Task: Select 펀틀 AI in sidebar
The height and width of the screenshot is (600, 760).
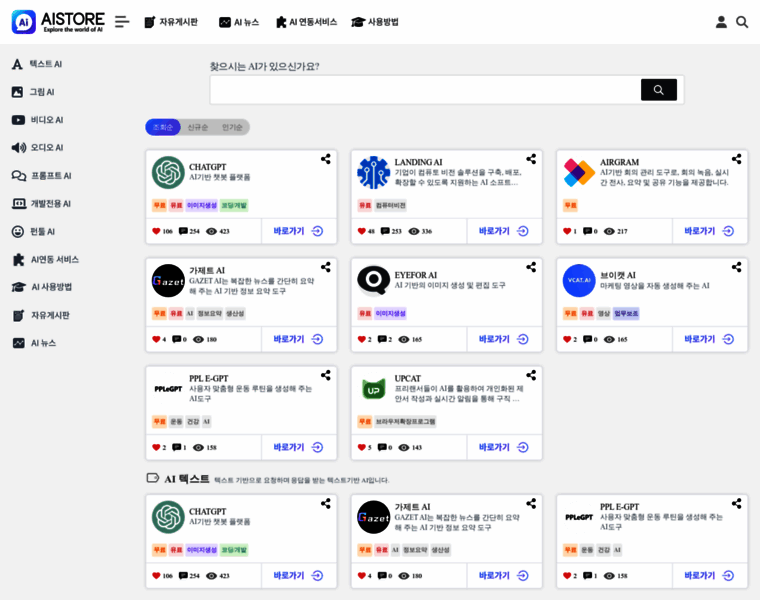Action: [33, 232]
